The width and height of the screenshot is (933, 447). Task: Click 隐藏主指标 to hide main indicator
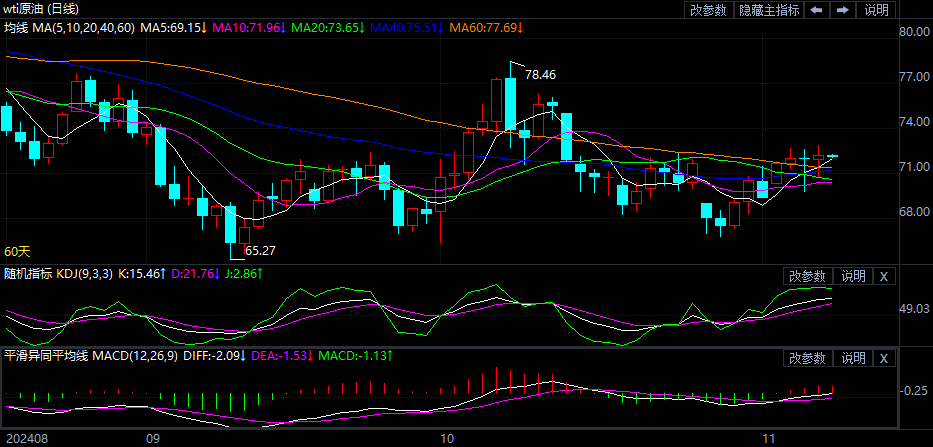click(769, 10)
